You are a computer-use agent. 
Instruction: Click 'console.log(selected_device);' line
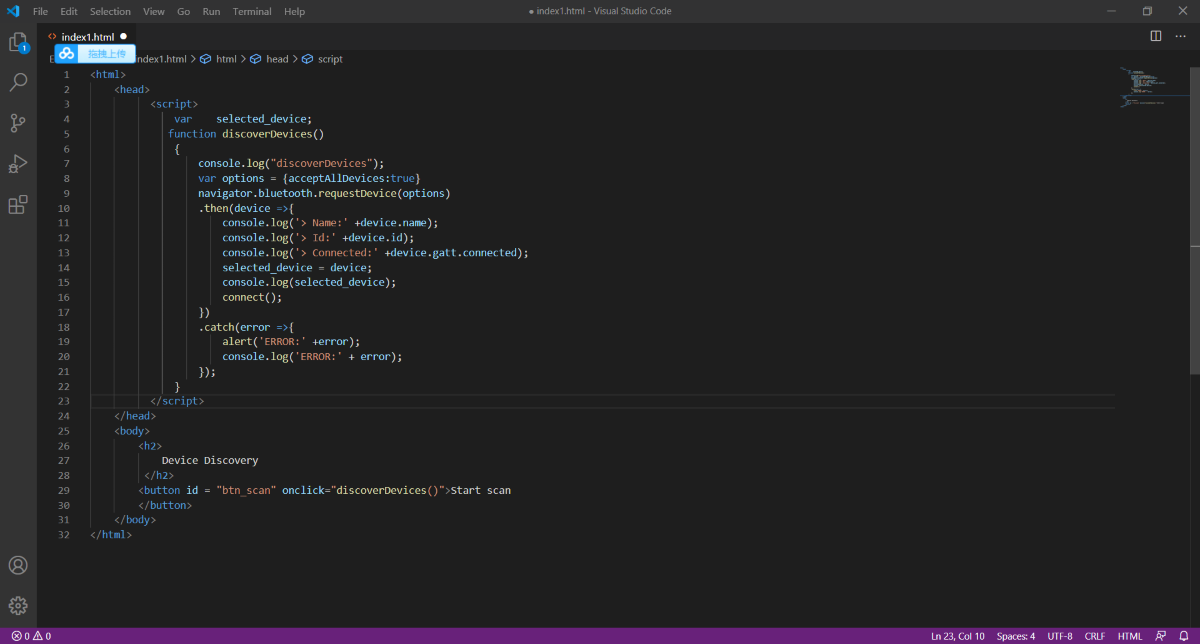click(309, 282)
